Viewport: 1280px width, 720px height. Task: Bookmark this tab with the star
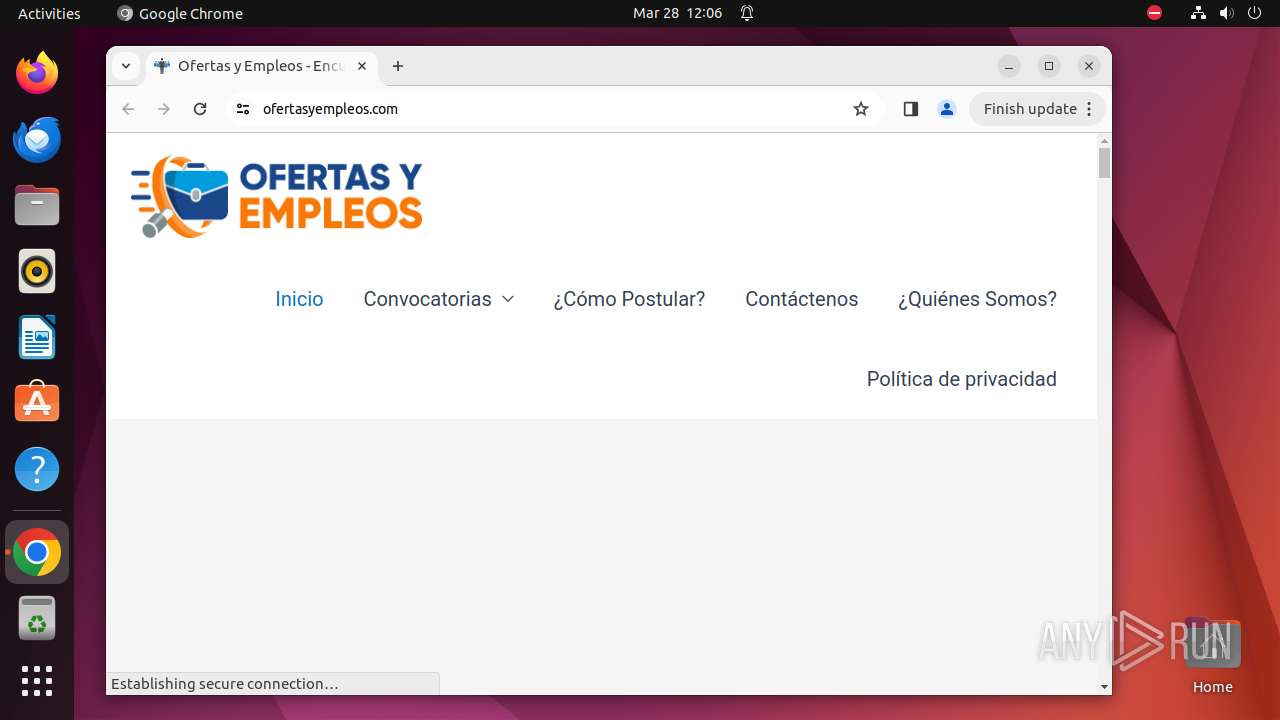click(x=861, y=109)
